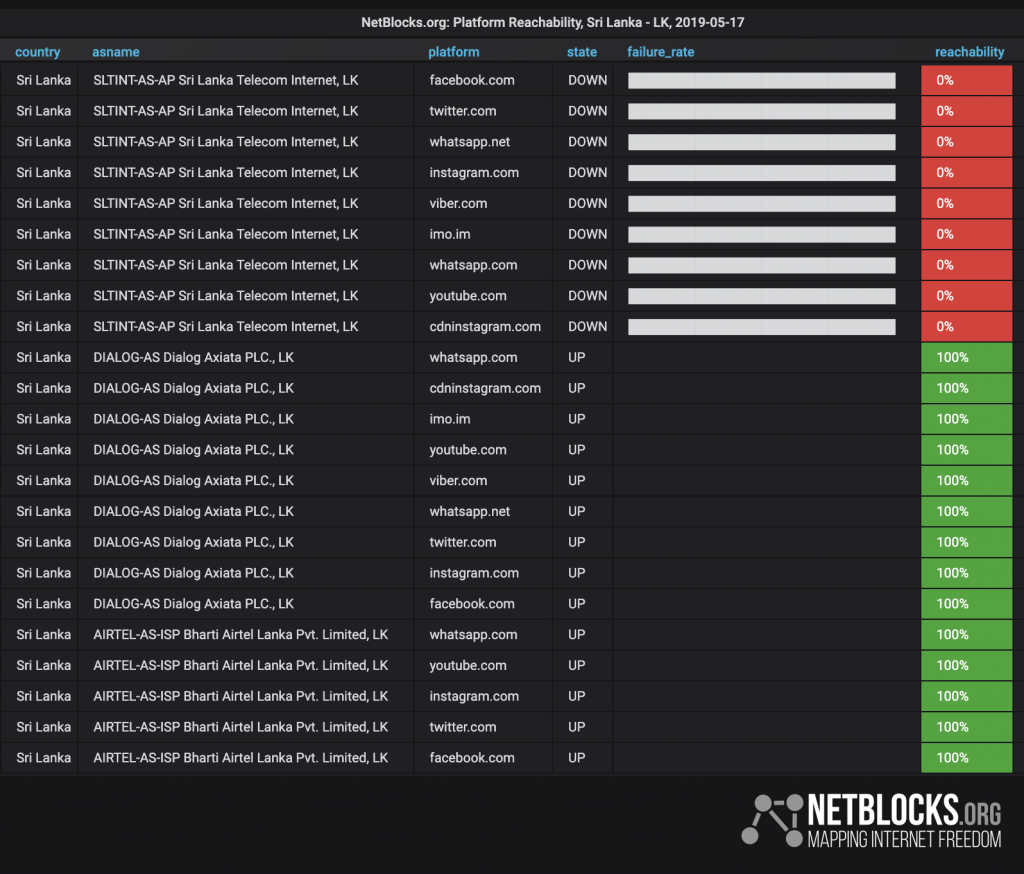Click Sri Lanka country in the SLT twitter.com row
Screen dimensions: 1024x874
[43, 111]
